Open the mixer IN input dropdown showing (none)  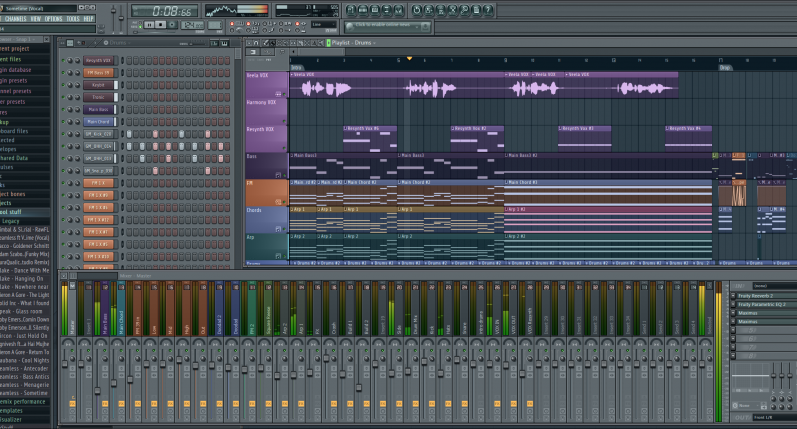click(775, 286)
